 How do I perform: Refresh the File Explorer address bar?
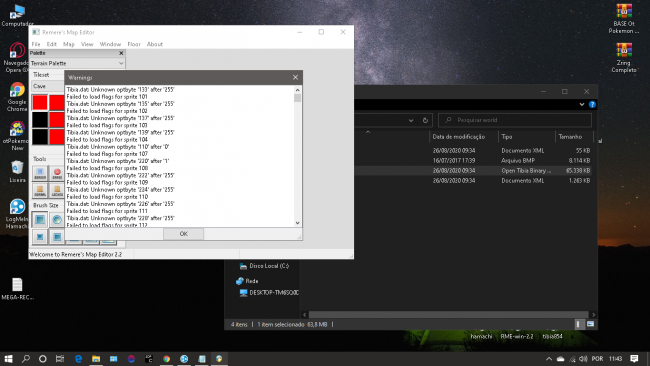(425, 120)
